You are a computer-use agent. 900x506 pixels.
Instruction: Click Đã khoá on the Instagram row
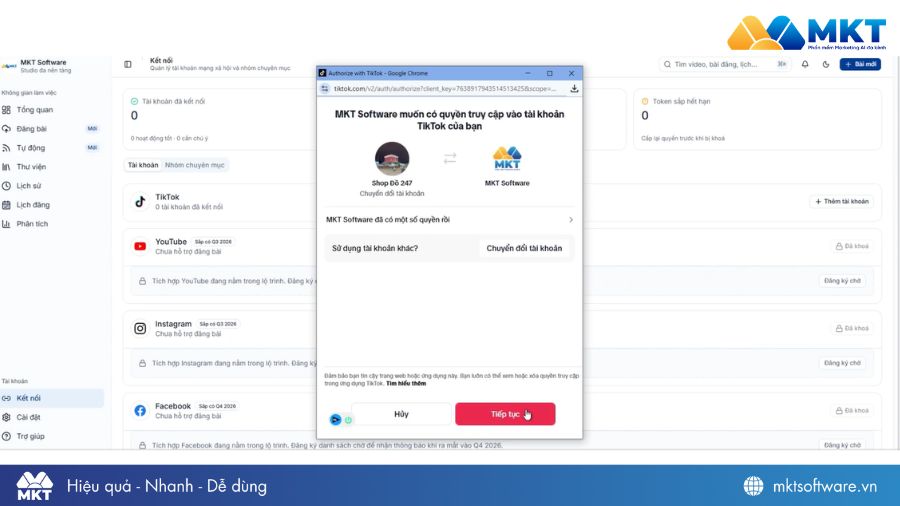[852, 328]
